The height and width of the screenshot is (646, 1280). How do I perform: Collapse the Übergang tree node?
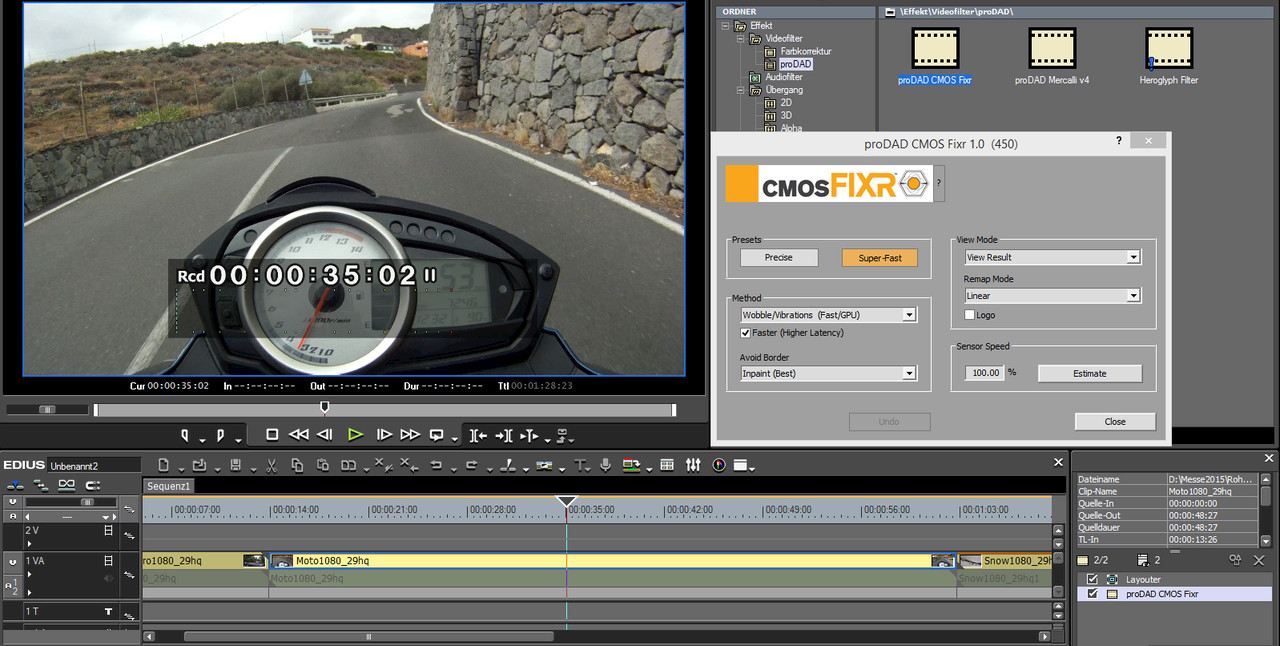(742, 90)
